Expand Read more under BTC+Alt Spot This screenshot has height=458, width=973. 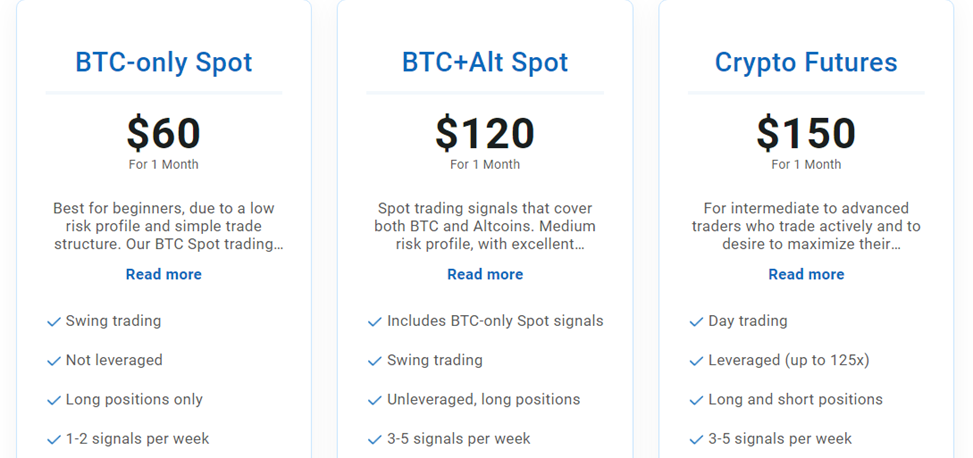point(485,274)
